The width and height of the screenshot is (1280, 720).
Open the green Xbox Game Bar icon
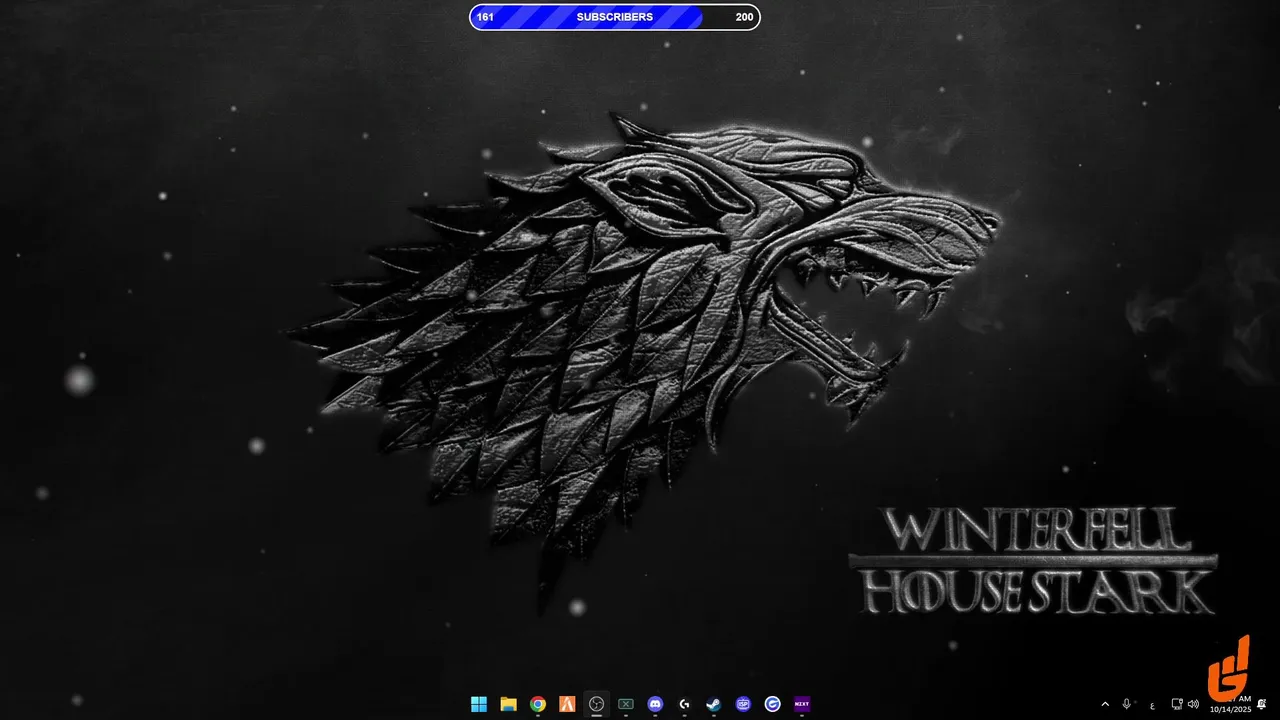click(x=626, y=704)
